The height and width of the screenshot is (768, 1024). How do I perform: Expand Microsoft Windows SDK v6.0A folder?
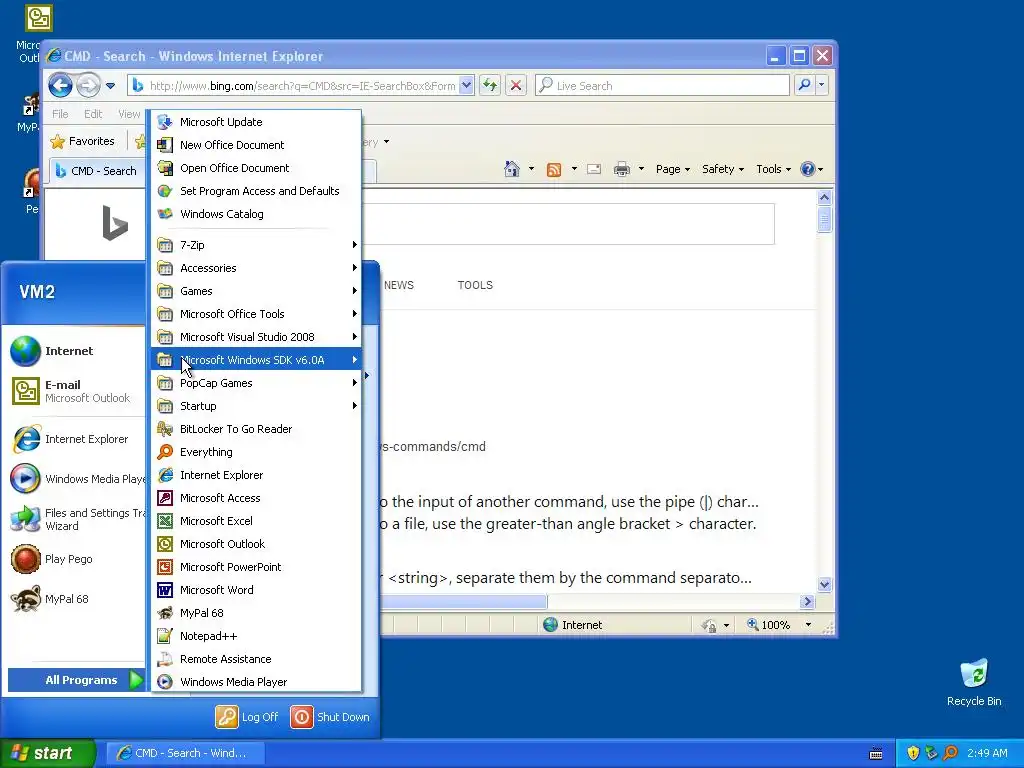256,360
